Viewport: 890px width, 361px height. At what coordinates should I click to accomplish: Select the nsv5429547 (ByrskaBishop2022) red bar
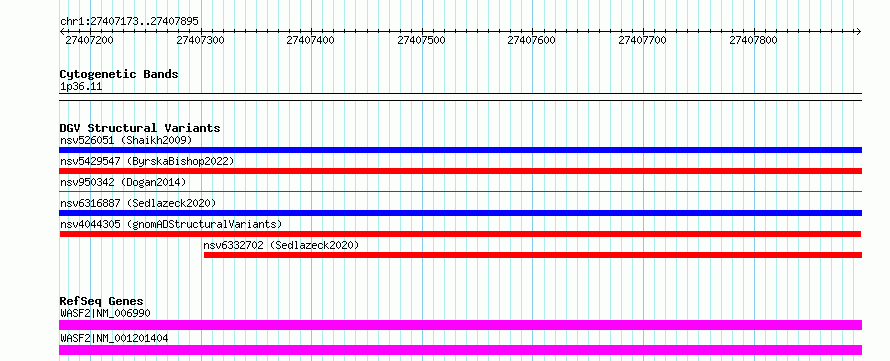460,171
